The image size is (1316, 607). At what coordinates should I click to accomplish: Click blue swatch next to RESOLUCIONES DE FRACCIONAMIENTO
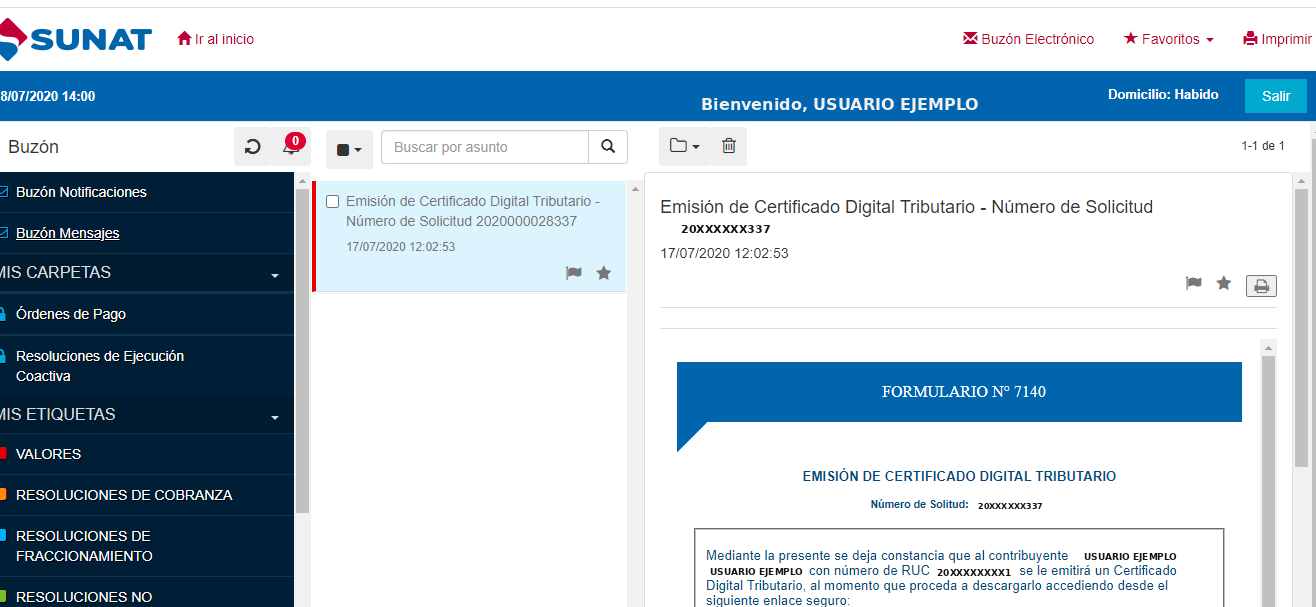pos(3,536)
